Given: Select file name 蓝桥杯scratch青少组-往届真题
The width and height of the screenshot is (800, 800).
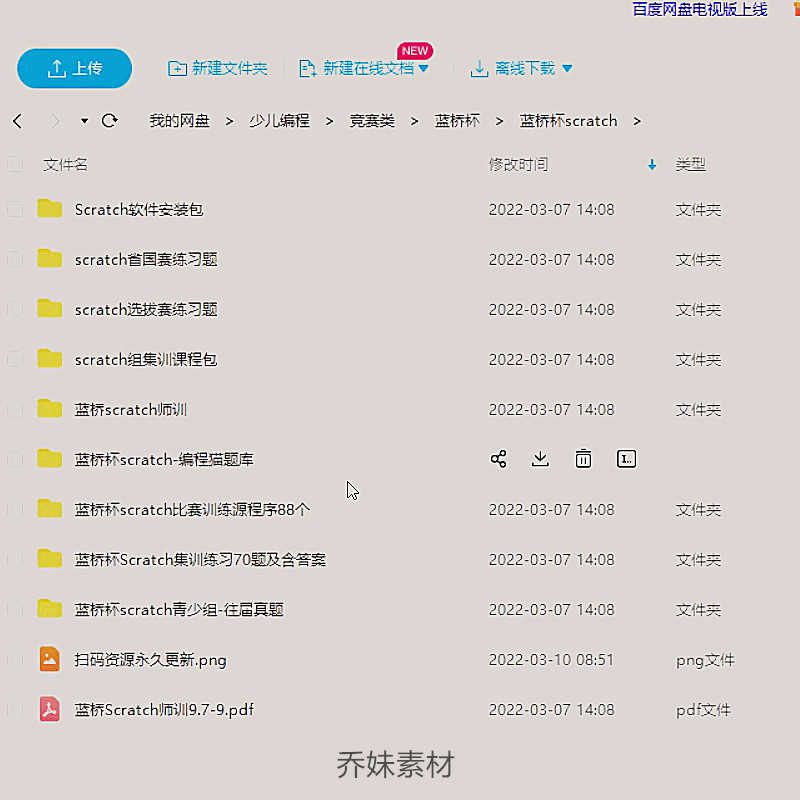Looking at the screenshot, I should coord(179,610).
